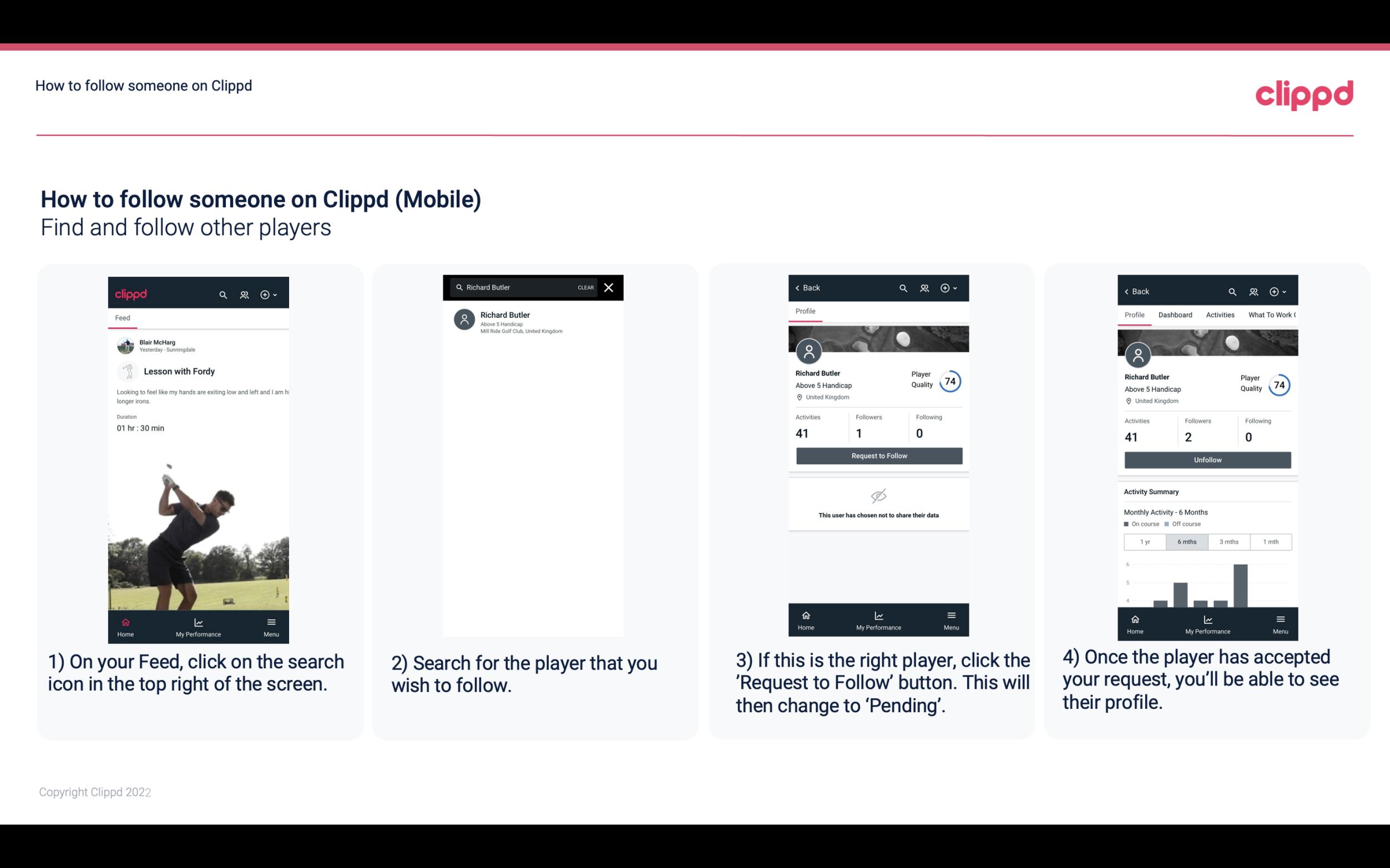Viewport: 1390px width, 868px height.
Task: Click the search icon on the Feed screen
Action: (x=222, y=294)
